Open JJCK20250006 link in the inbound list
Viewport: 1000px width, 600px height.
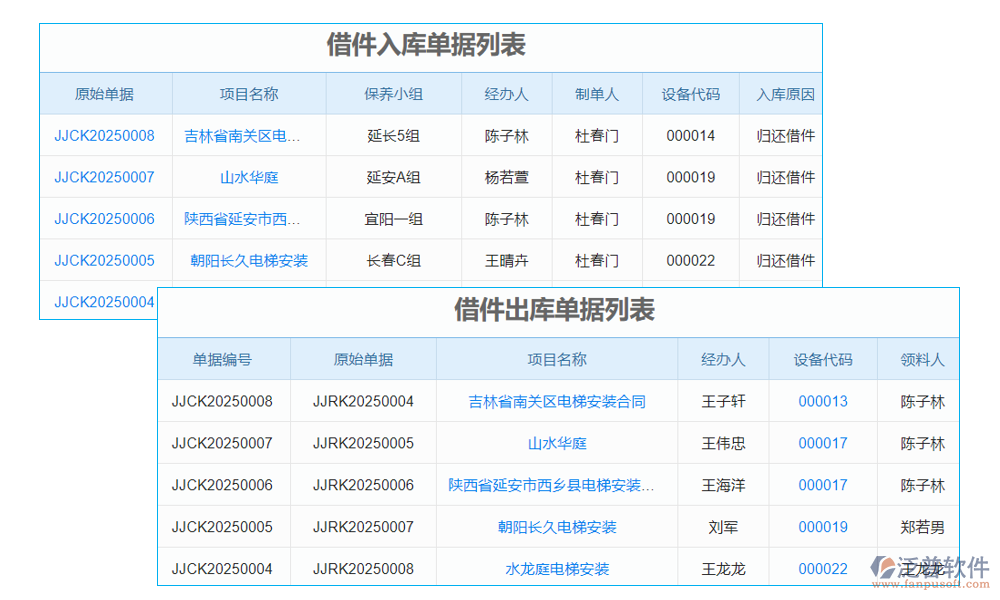click(104, 219)
